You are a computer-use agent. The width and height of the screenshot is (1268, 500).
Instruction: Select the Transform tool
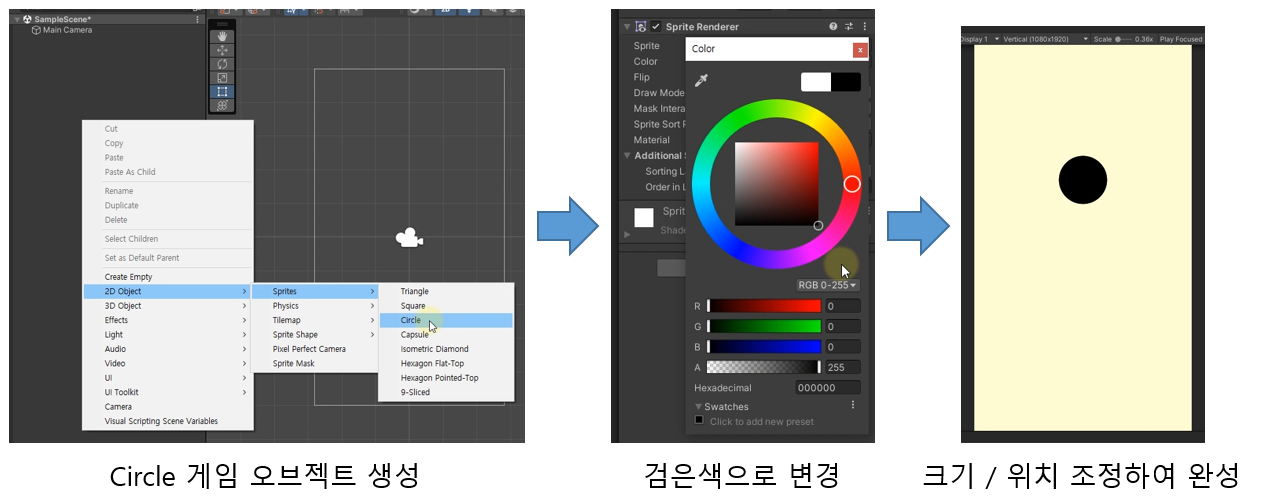pyautogui.click(x=222, y=106)
